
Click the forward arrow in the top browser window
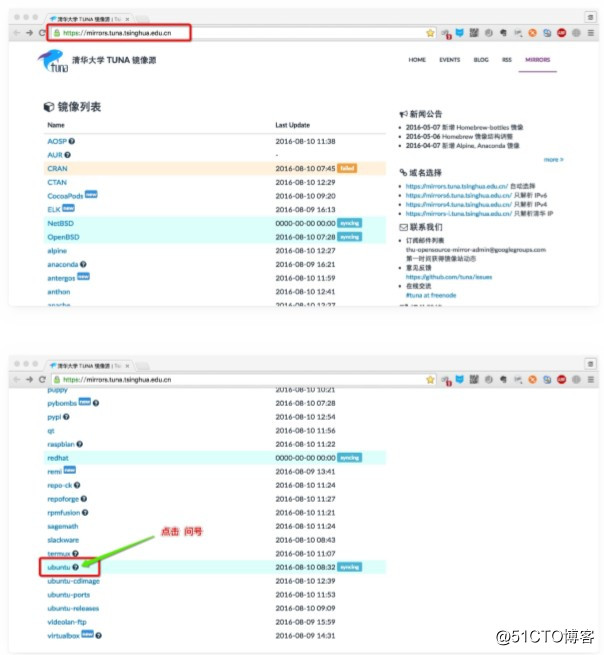click(29, 33)
